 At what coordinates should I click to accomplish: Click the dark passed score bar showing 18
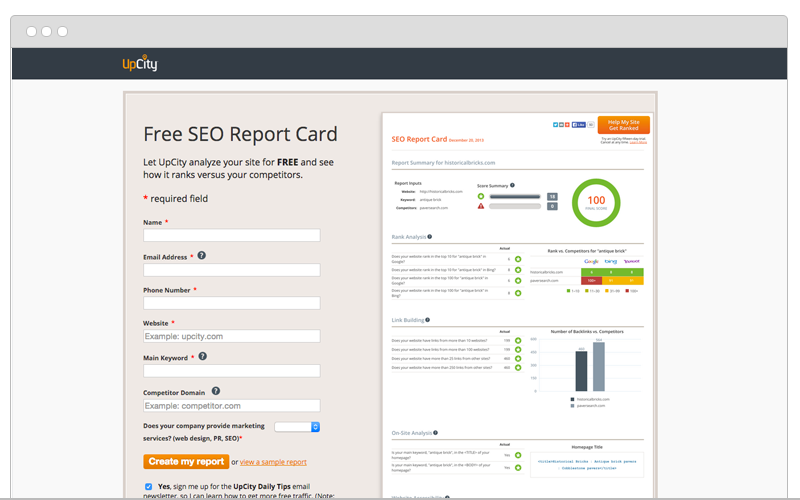point(515,196)
